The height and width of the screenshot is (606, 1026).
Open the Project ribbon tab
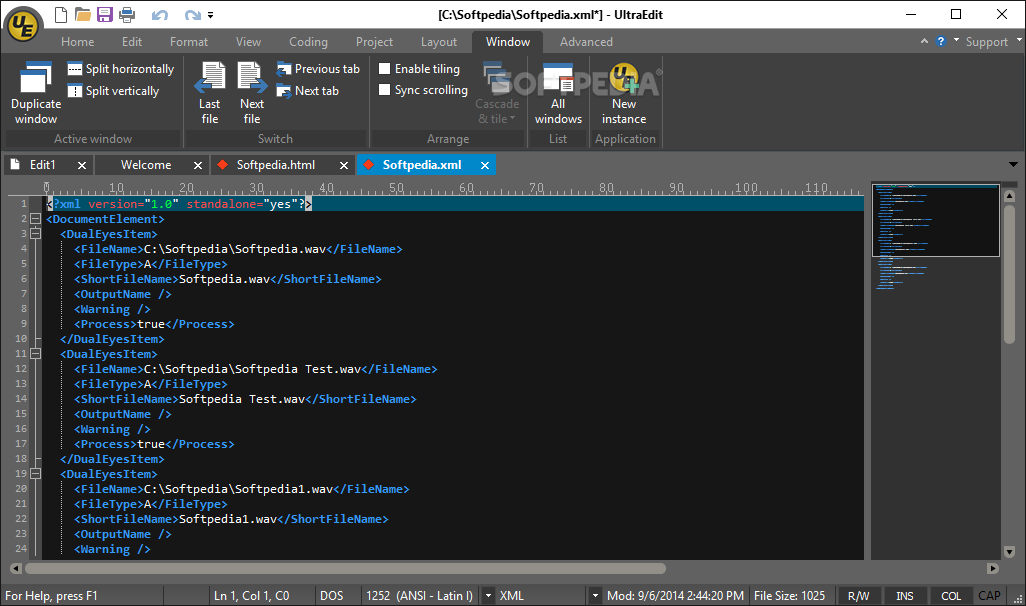(x=374, y=42)
